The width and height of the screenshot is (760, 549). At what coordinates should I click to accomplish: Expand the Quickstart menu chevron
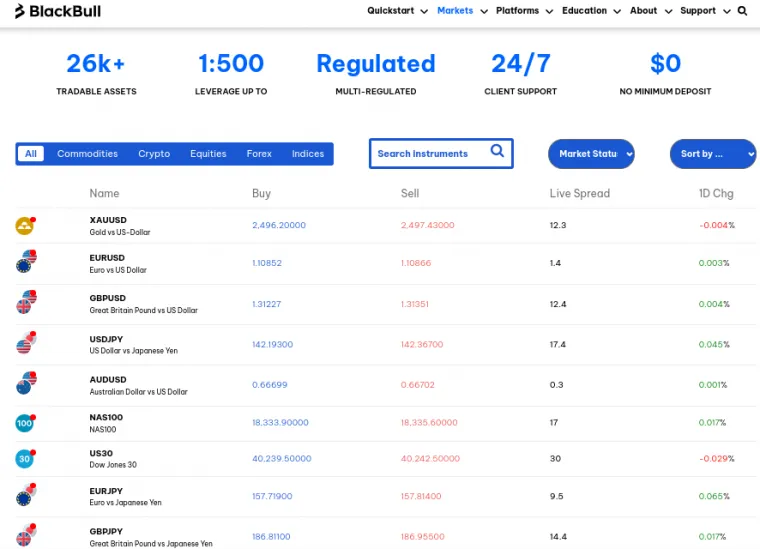tap(424, 12)
